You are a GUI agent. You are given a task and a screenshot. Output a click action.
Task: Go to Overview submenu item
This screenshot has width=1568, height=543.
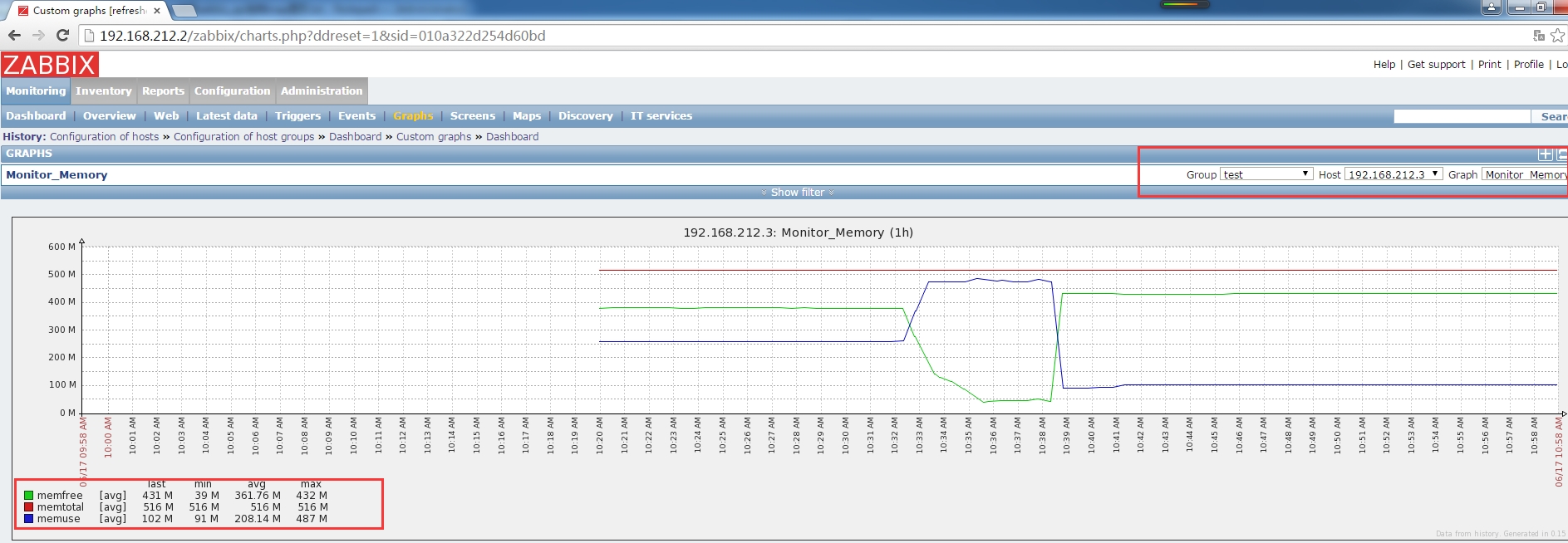click(x=109, y=116)
